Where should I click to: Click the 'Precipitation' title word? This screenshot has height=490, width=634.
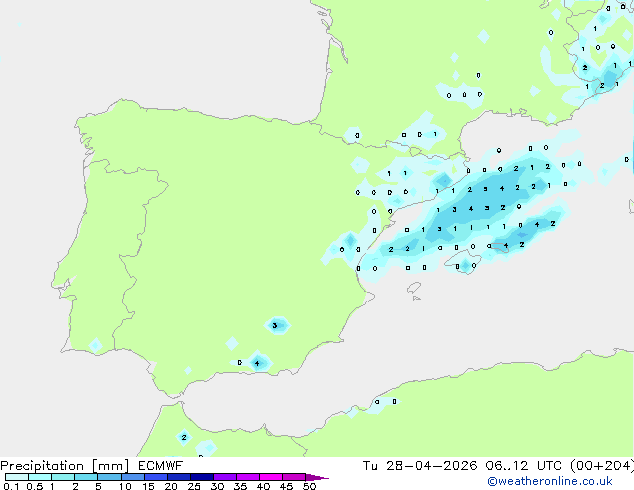click(x=42, y=466)
